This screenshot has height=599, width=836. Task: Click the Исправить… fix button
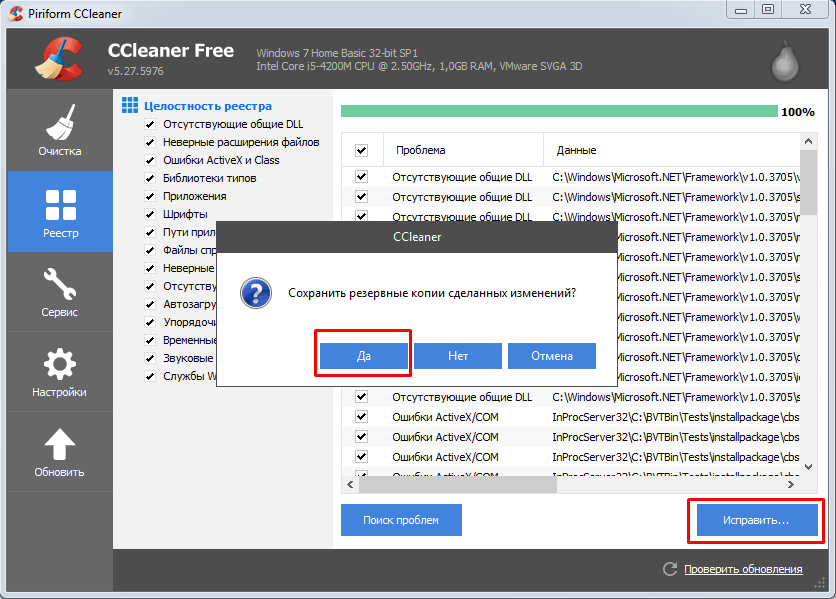[x=756, y=520]
